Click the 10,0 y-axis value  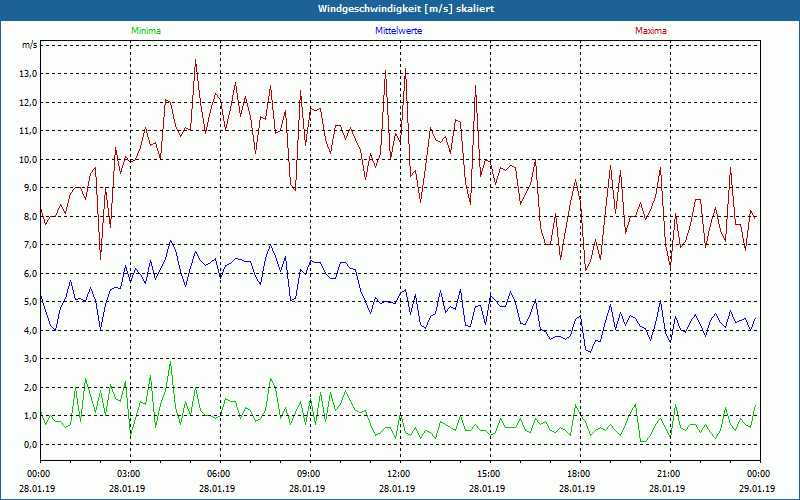(29, 160)
